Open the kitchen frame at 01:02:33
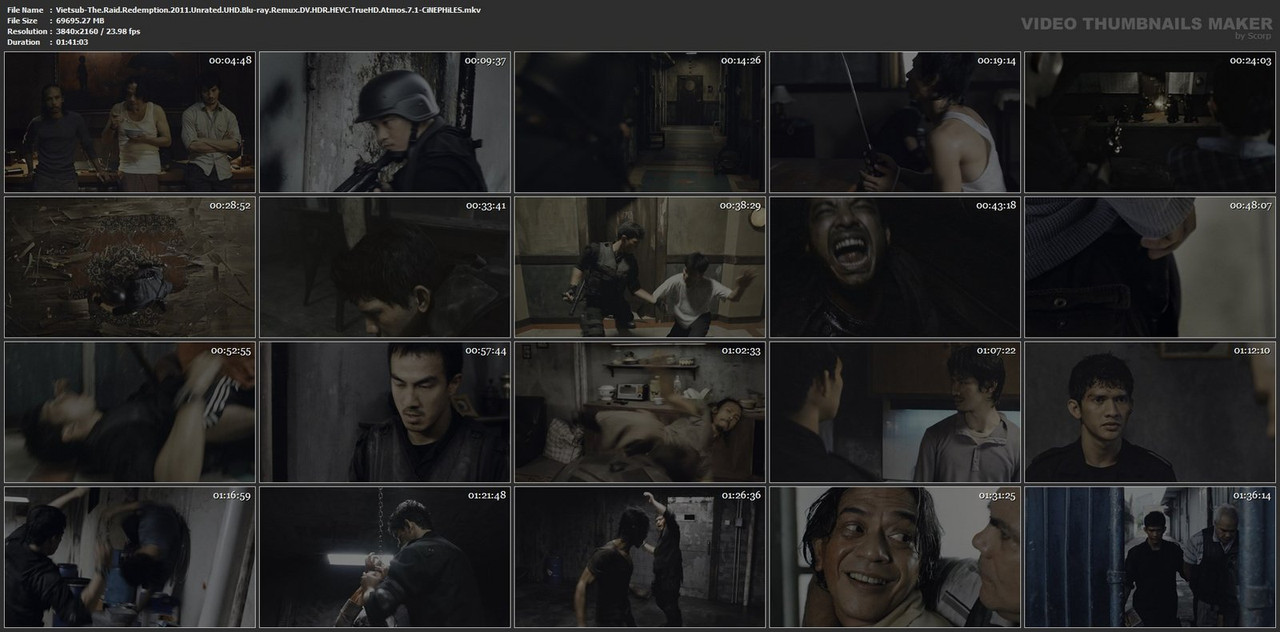The image size is (1280, 632). point(640,413)
